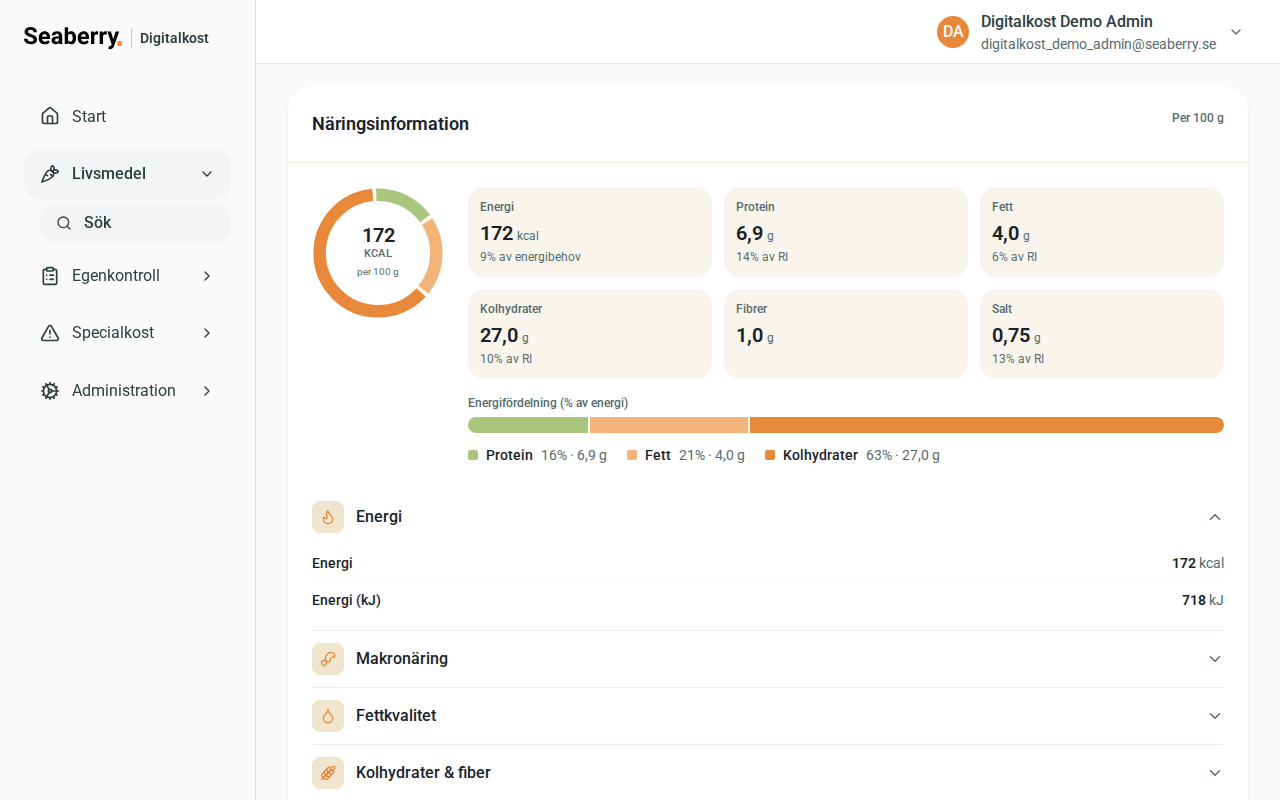The image size is (1280, 800).
Task: Click the Energi 172 kcal card
Action: [x=590, y=232]
